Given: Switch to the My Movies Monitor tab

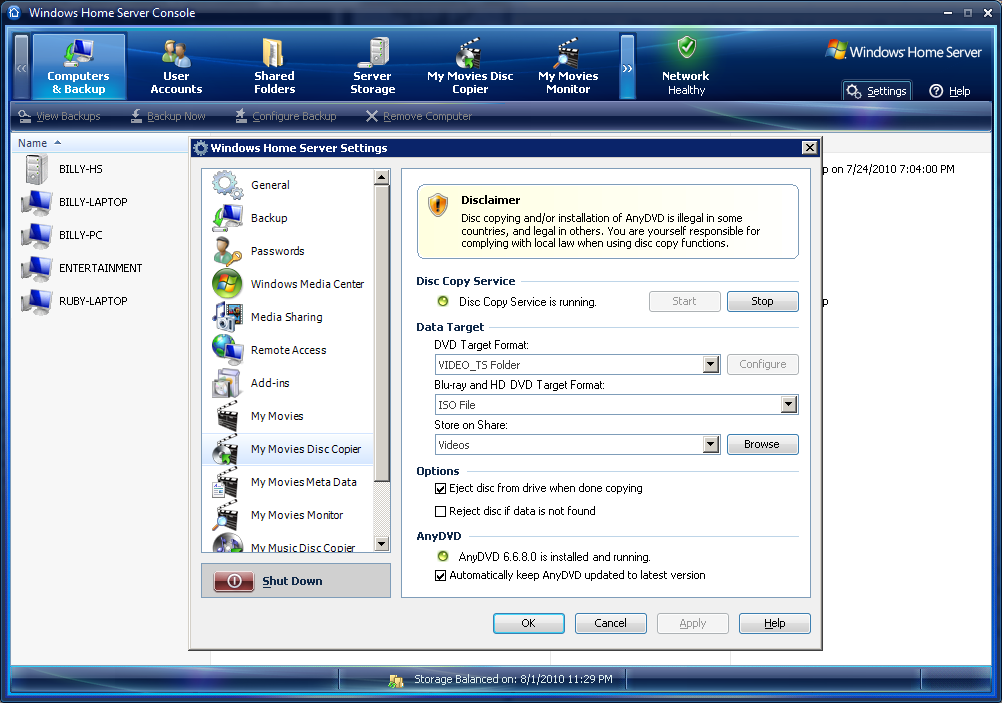Looking at the screenshot, I should click(x=568, y=66).
